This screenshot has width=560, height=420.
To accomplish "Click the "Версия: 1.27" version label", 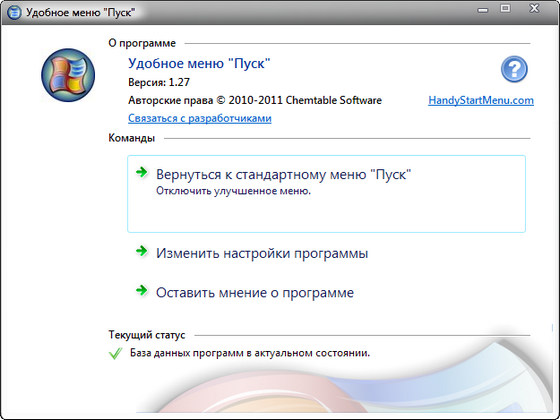I will (159, 82).
